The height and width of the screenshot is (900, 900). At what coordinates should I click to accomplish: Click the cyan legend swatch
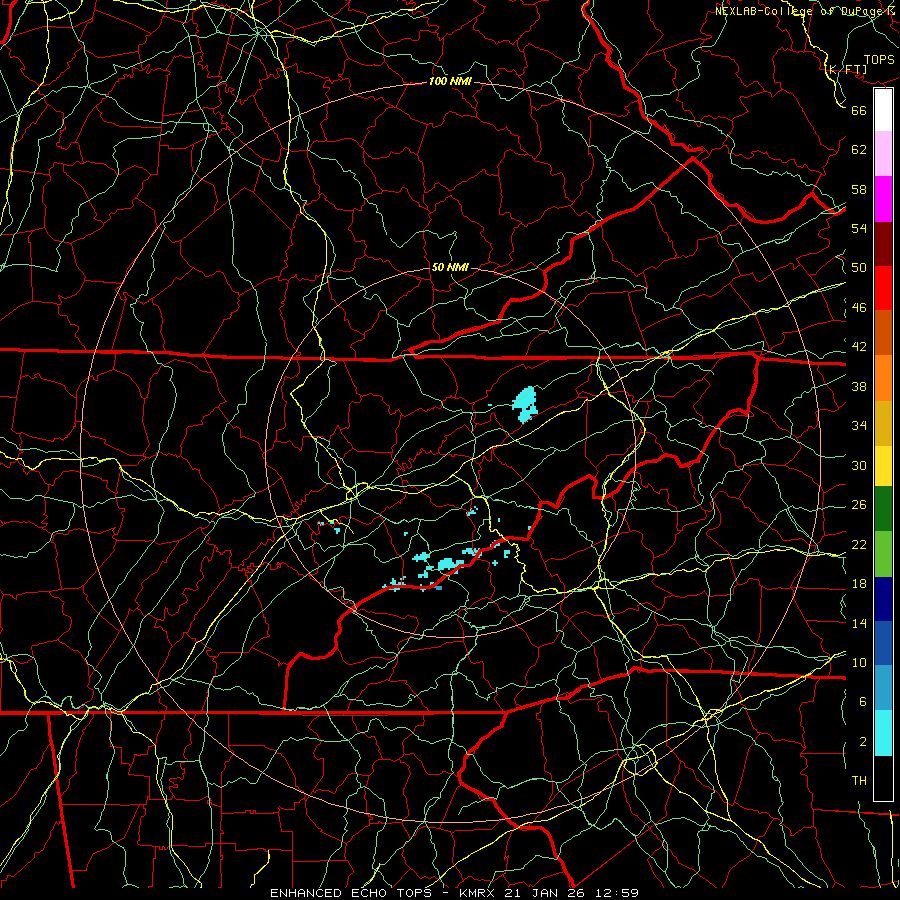pyautogui.click(x=883, y=733)
